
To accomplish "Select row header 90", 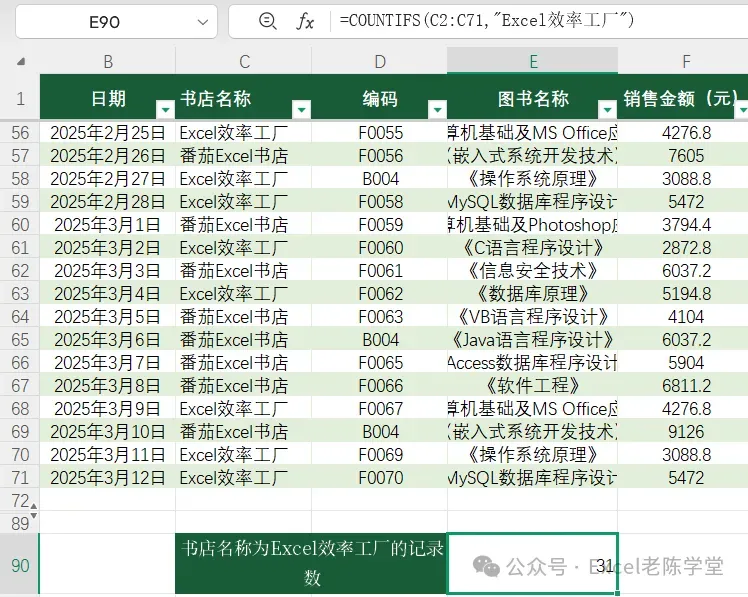I will (x=20, y=566).
